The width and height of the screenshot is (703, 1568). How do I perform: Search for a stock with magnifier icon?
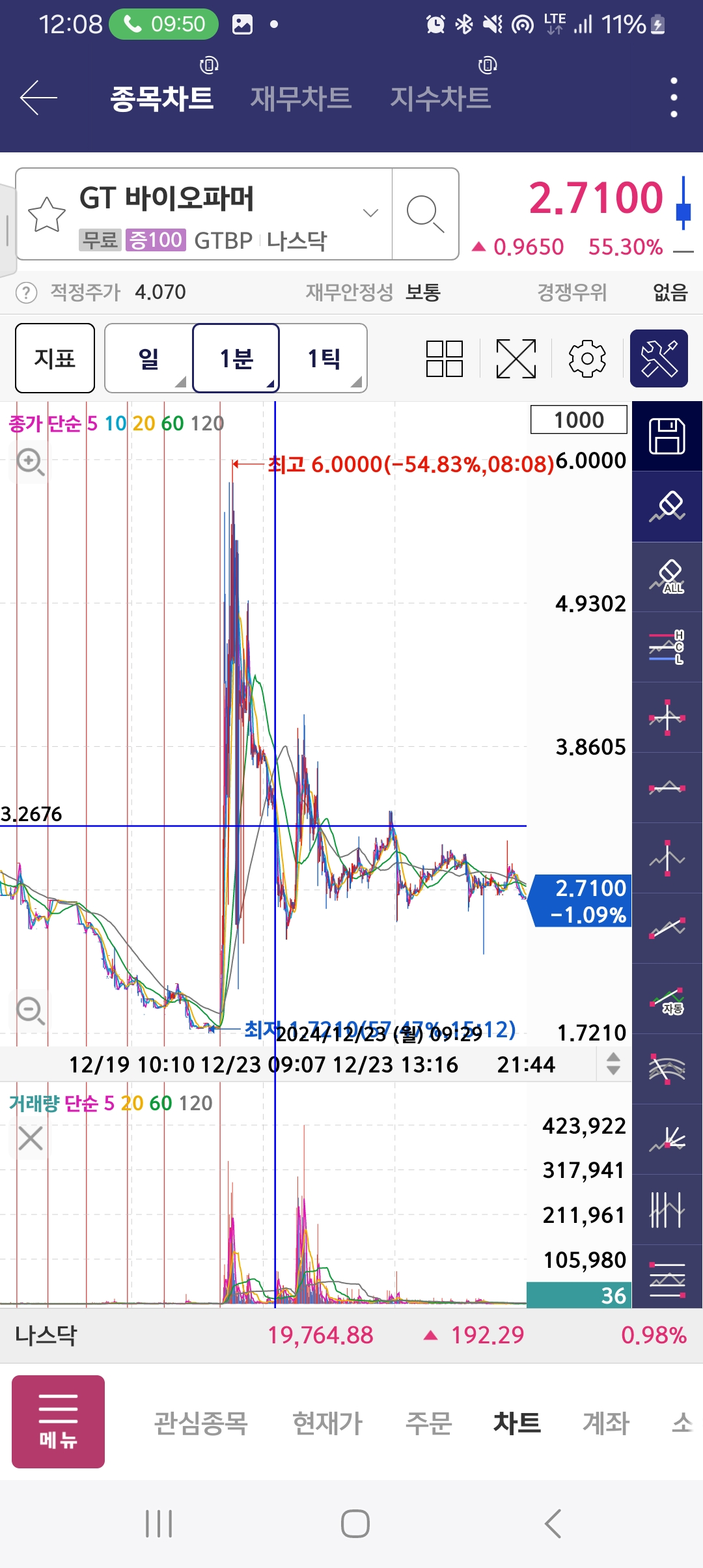[x=425, y=214]
